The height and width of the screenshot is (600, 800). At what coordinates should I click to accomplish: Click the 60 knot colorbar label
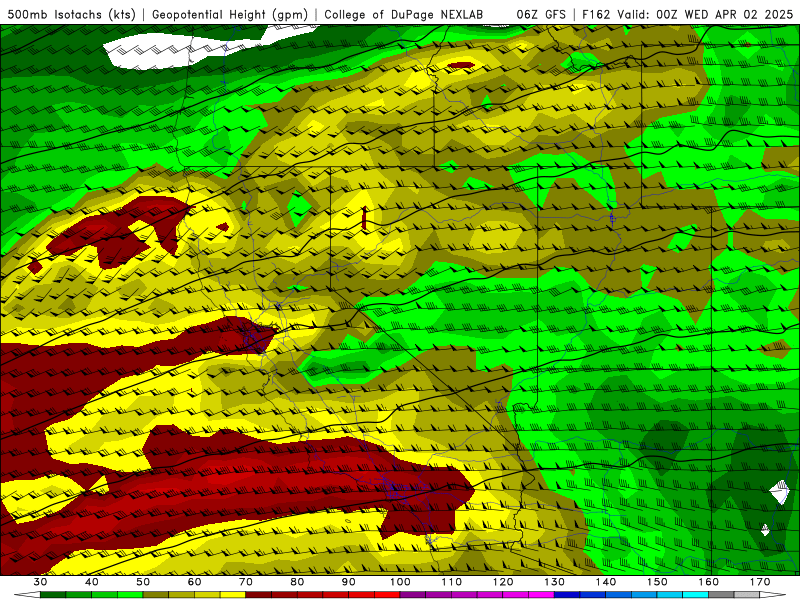[x=194, y=582]
